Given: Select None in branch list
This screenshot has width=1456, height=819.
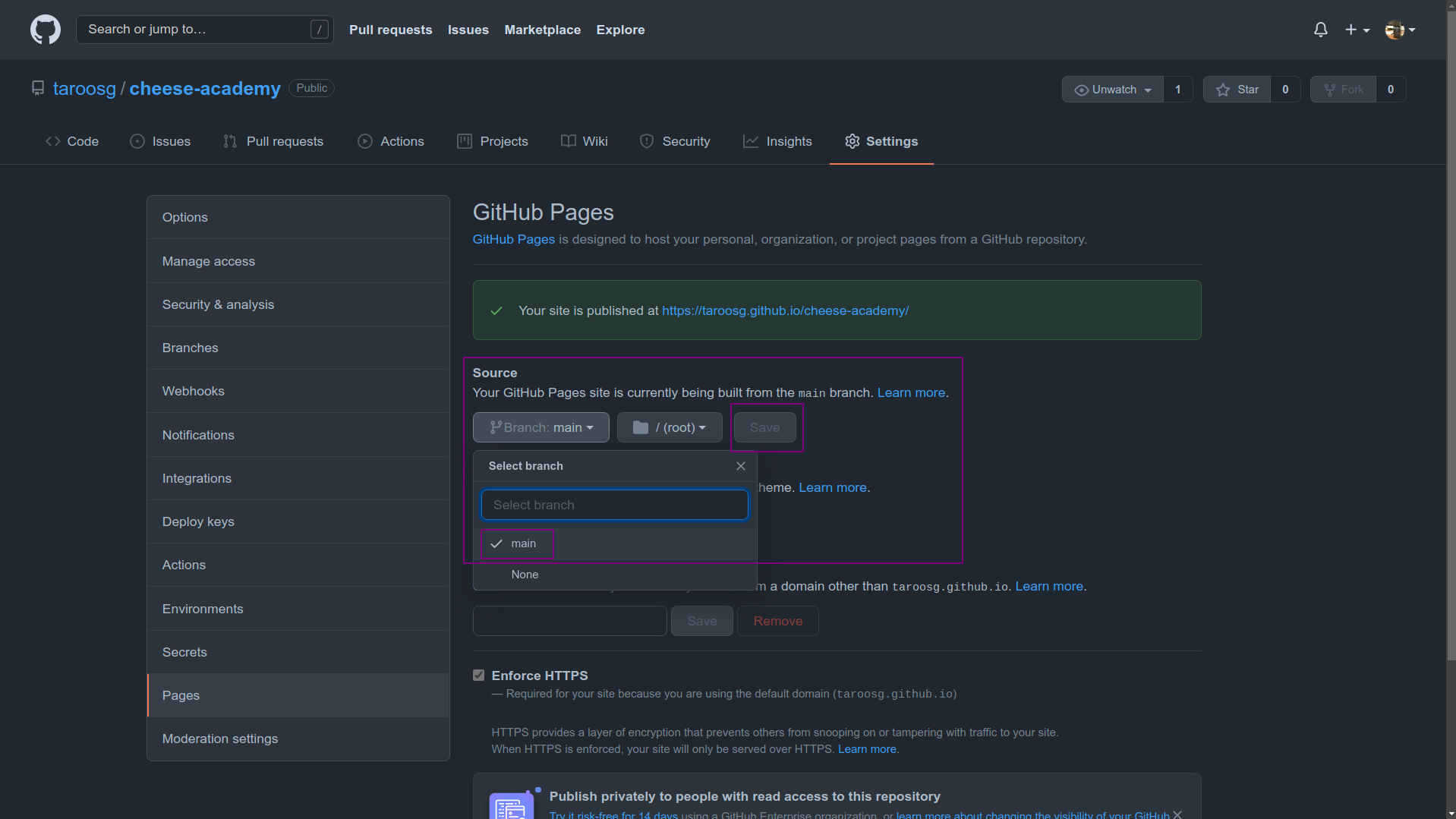Looking at the screenshot, I should point(615,575).
